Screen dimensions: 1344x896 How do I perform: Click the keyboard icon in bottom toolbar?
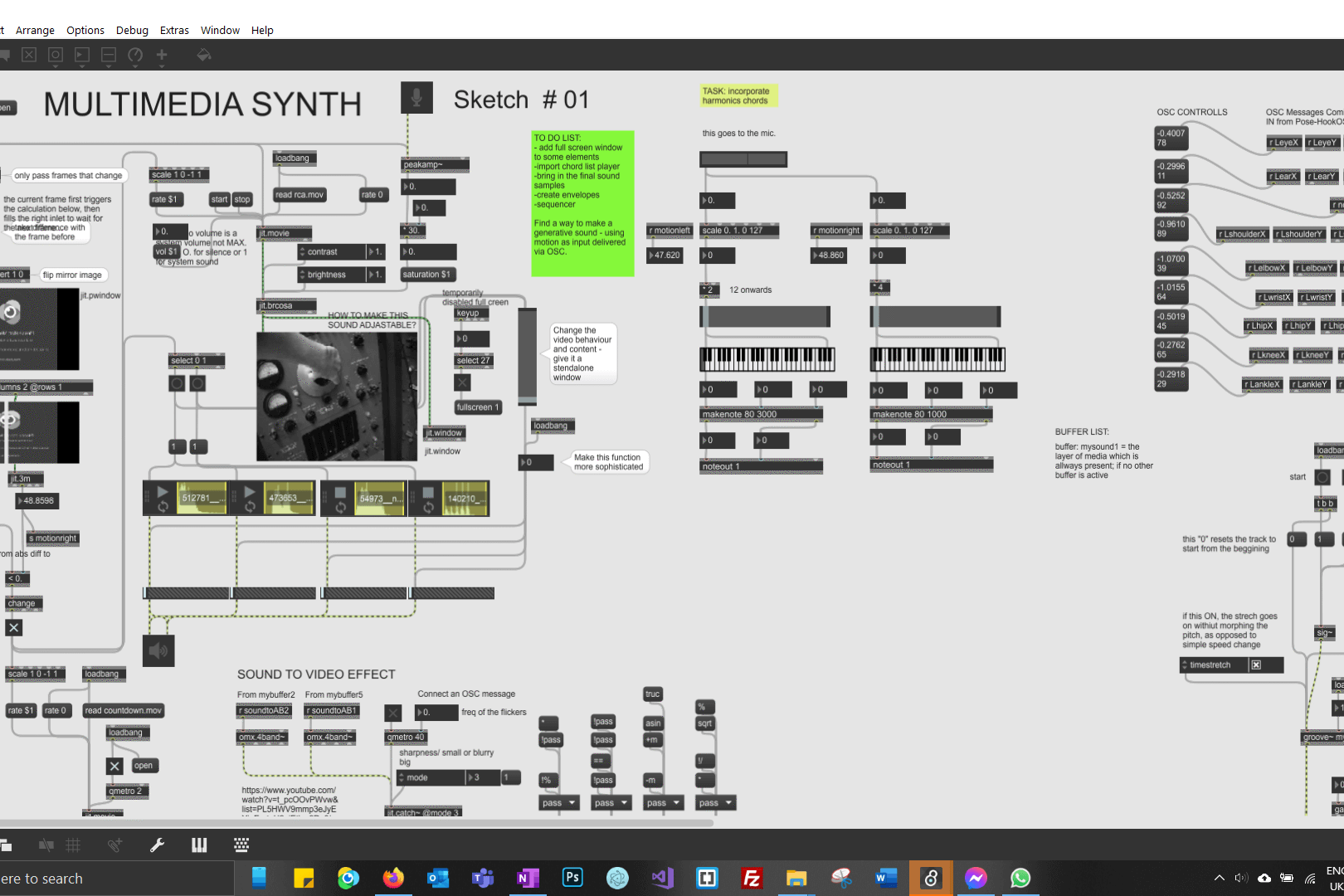[241, 845]
